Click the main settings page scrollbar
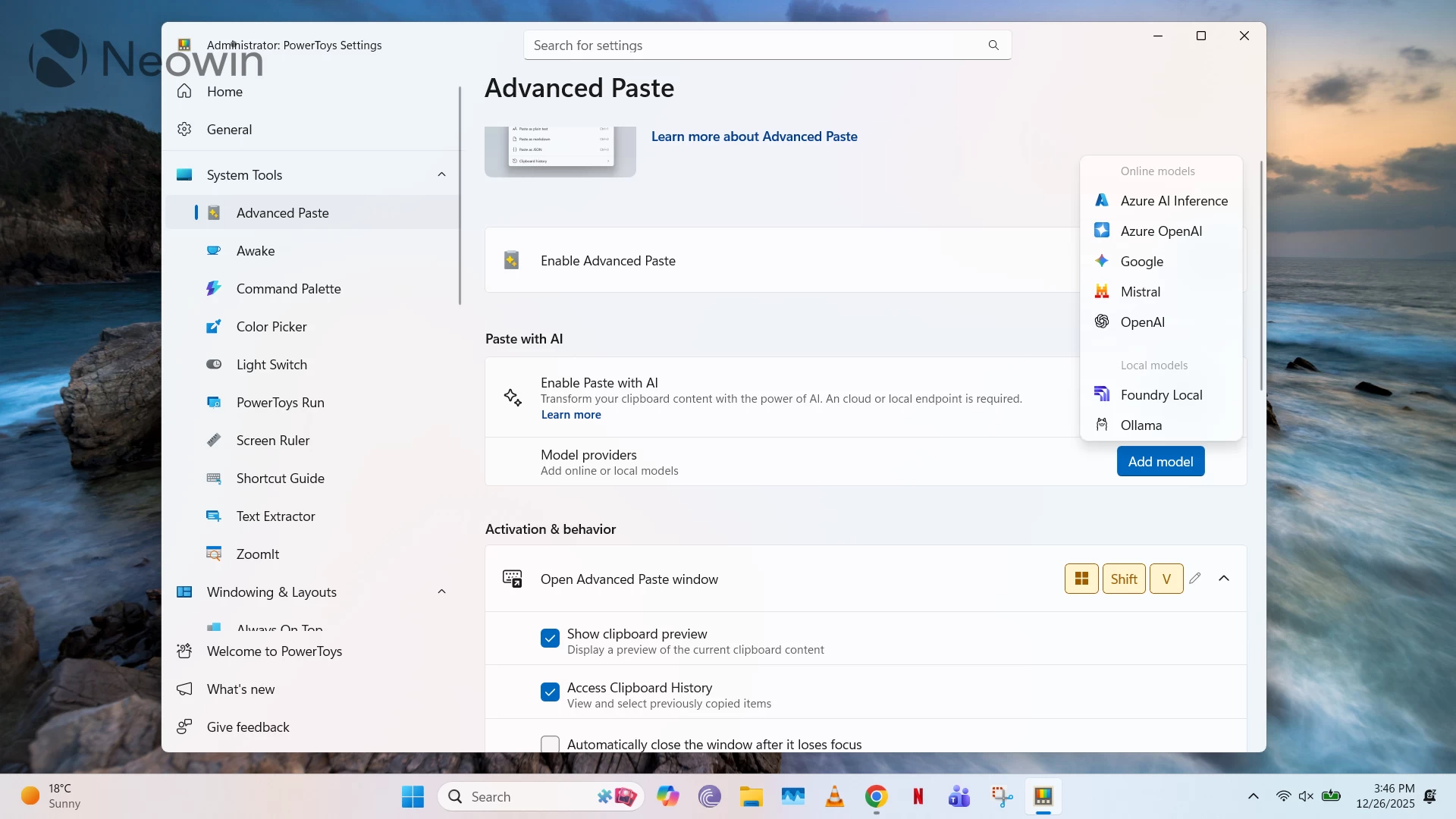This screenshot has height=819, width=1456. click(x=1261, y=275)
